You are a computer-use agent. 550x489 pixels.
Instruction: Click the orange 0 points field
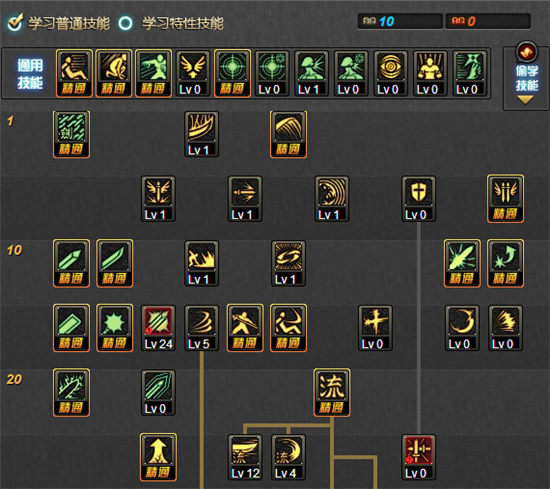point(488,21)
